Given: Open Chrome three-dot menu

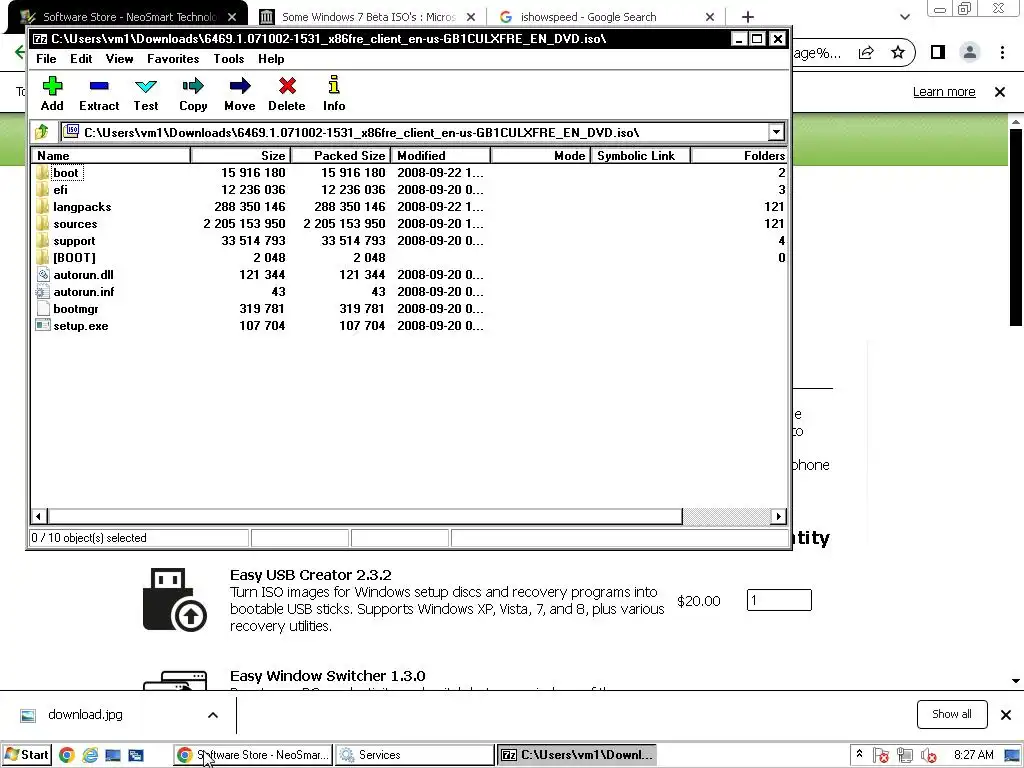Looking at the screenshot, I should pos(1002,52).
